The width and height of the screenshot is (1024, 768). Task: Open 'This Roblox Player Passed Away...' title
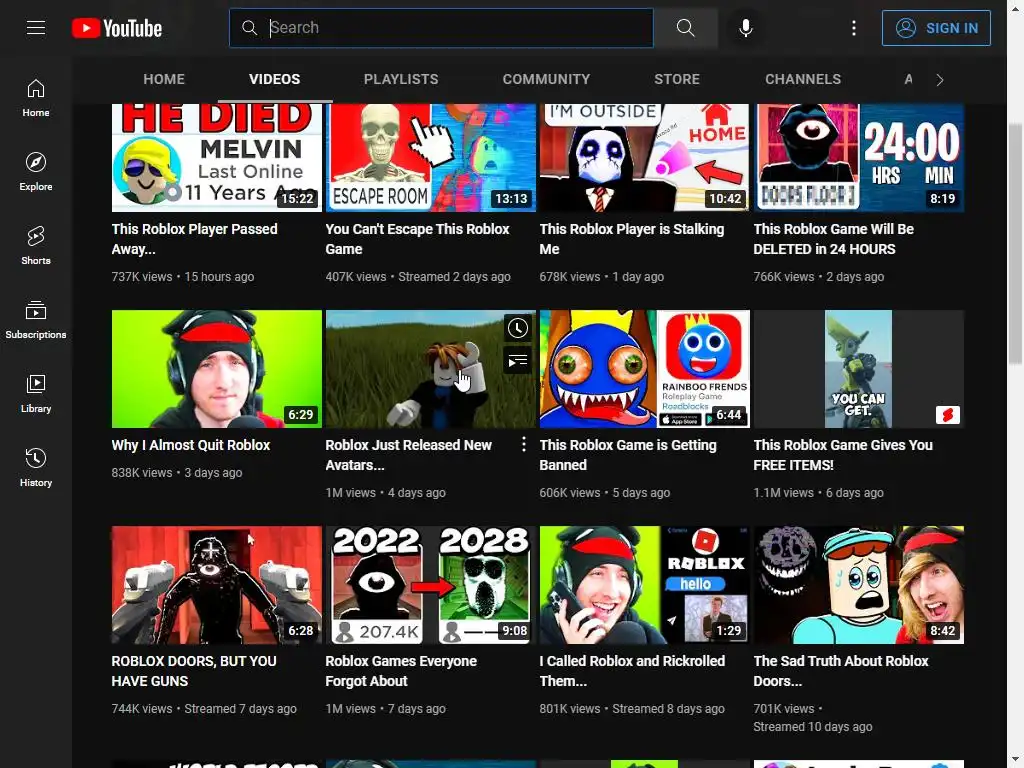(195, 239)
